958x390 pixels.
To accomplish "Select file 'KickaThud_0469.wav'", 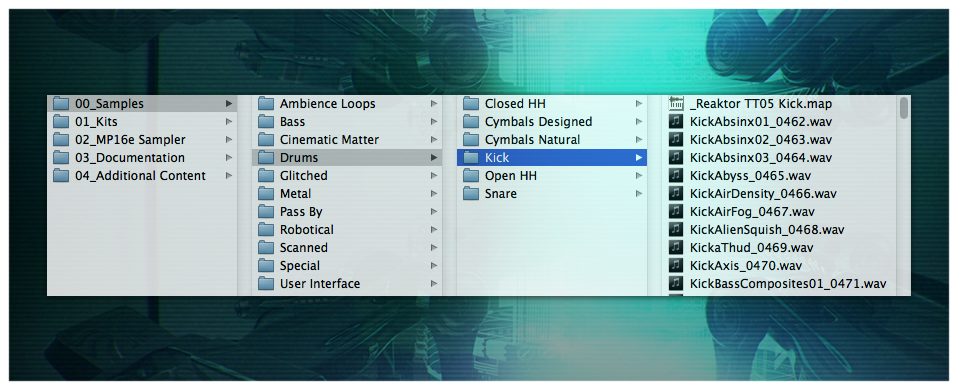I will (x=751, y=248).
